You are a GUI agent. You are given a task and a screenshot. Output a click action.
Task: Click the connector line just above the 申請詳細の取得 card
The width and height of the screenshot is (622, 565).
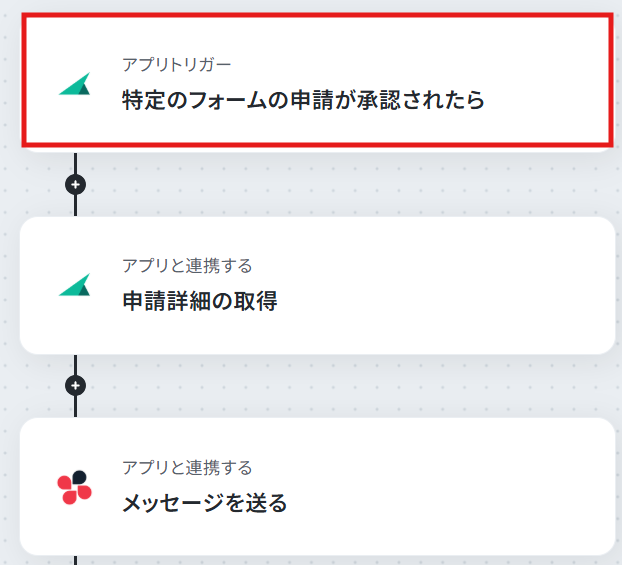point(75,206)
